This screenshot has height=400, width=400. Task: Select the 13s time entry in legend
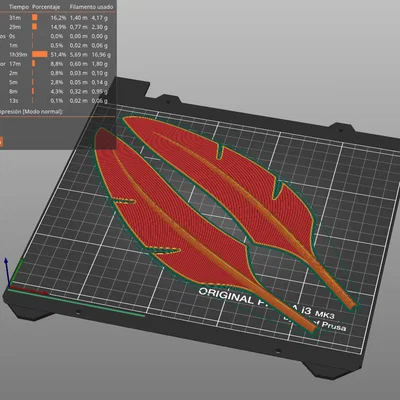pyautogui.click(x=14, y=100)
